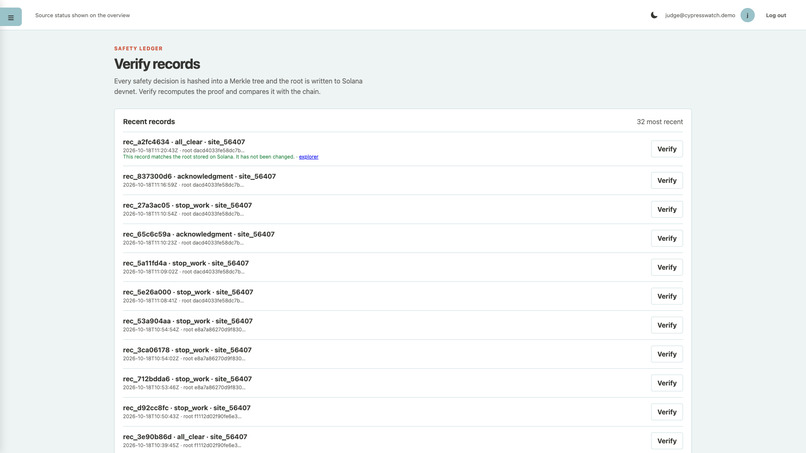806x453 pixels.
Task: Verify record rec_53a904aa stop_work
Action: 667,325
